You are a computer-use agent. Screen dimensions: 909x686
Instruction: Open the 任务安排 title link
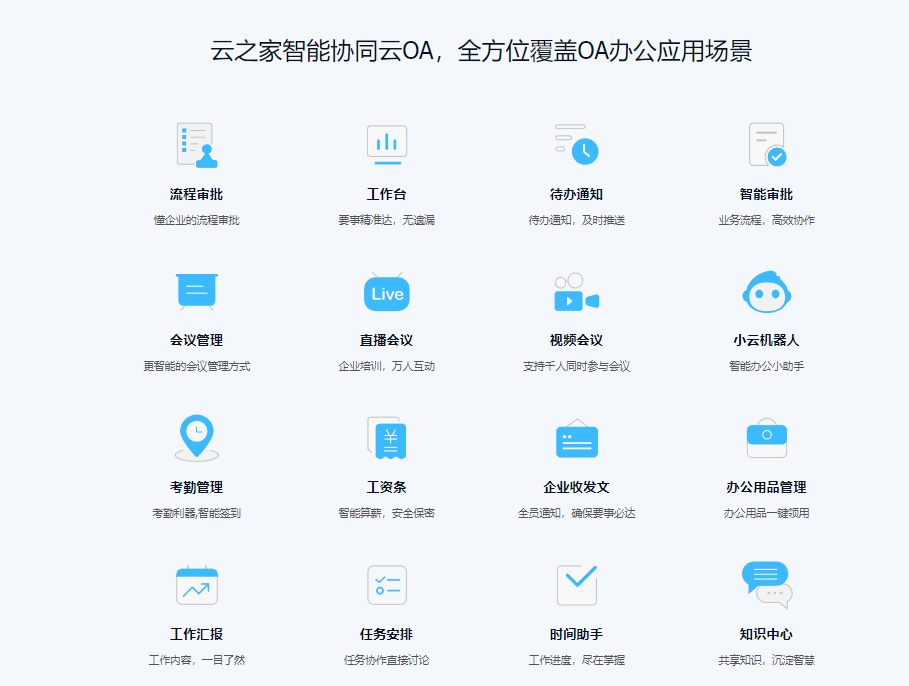click(x=387, y=634)
